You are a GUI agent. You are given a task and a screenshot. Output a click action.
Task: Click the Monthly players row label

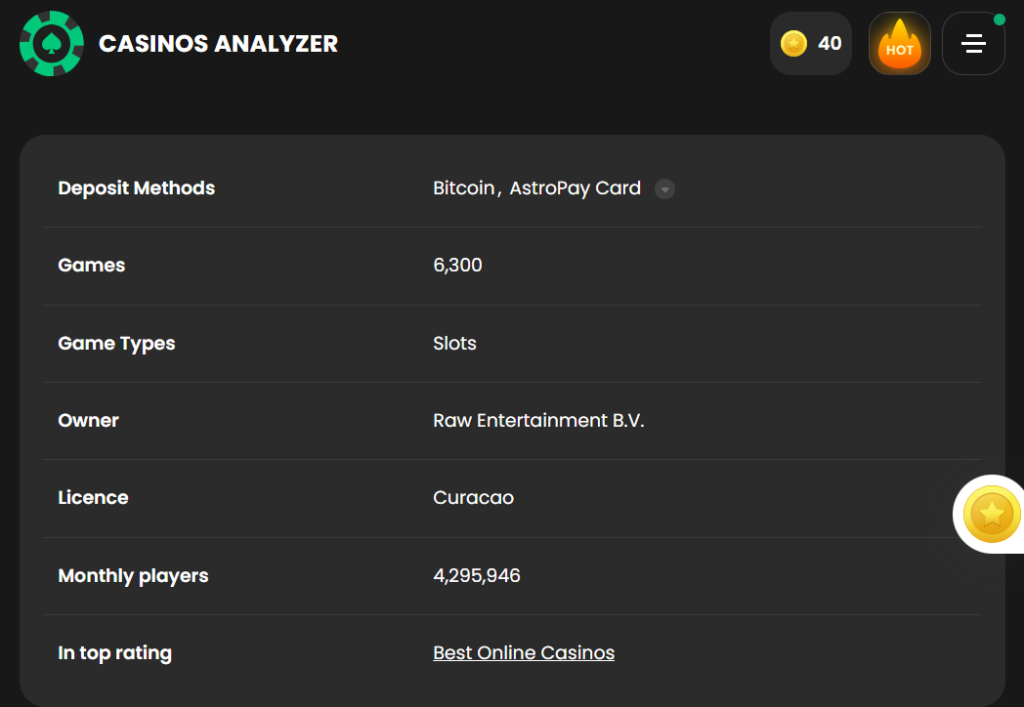click(133, 576)
